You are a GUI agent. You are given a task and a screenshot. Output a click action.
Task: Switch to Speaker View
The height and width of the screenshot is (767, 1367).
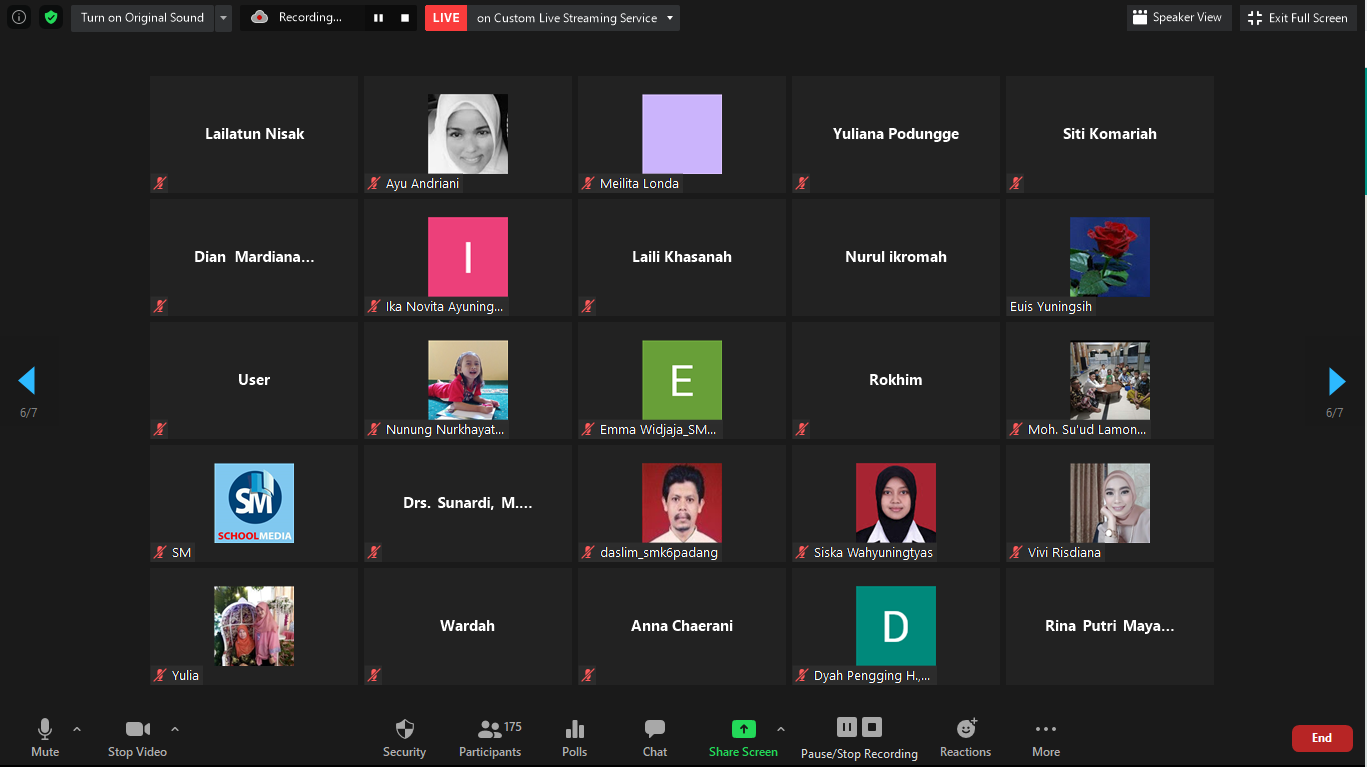[x=1177, y=18]
